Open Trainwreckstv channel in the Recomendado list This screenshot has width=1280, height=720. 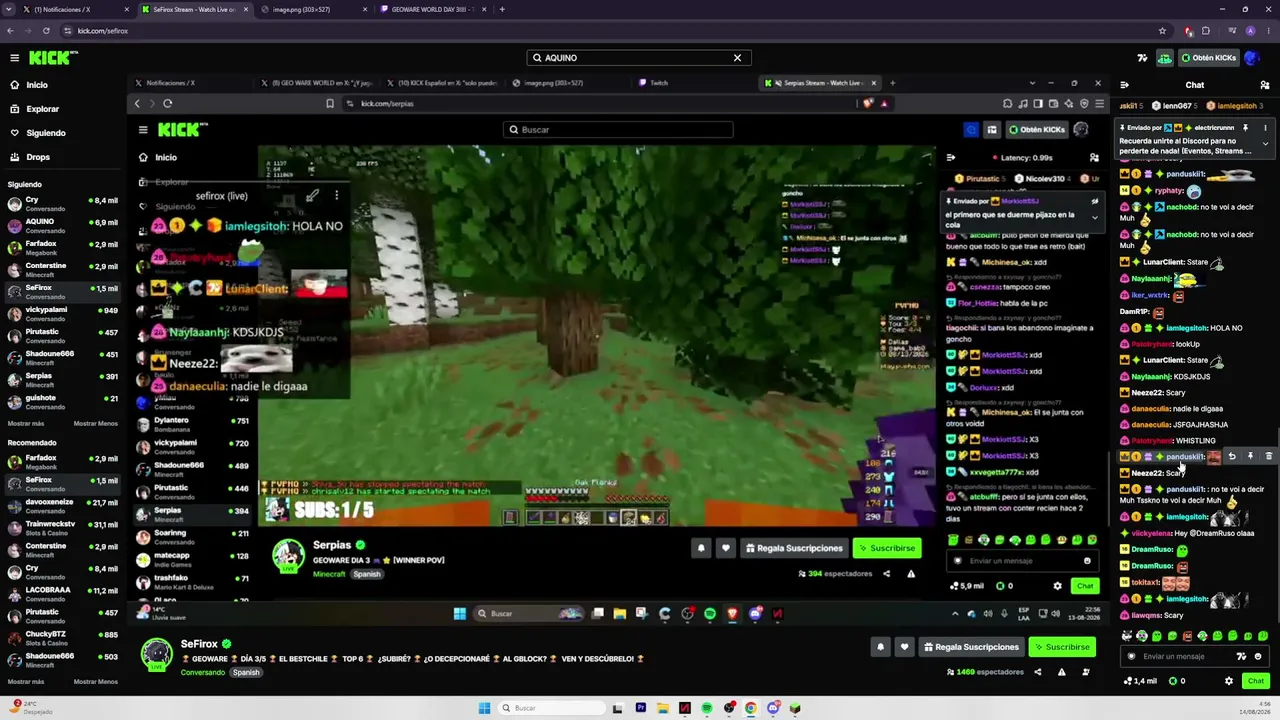tap(63, 528)
